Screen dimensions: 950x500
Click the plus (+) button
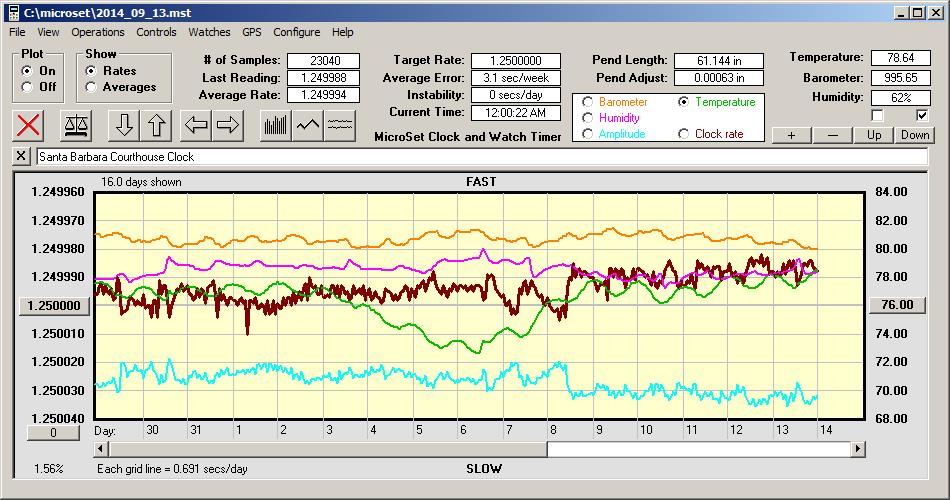tap(791, 135)
